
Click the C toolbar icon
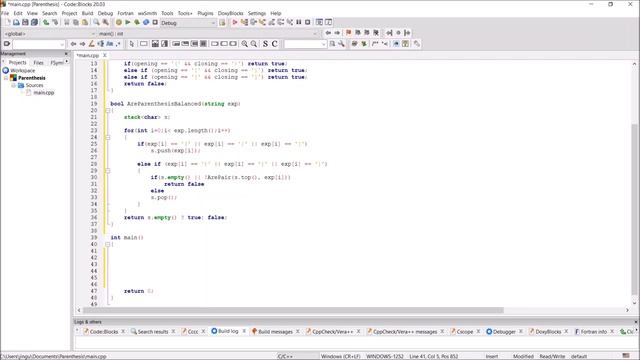click(274, 44)
